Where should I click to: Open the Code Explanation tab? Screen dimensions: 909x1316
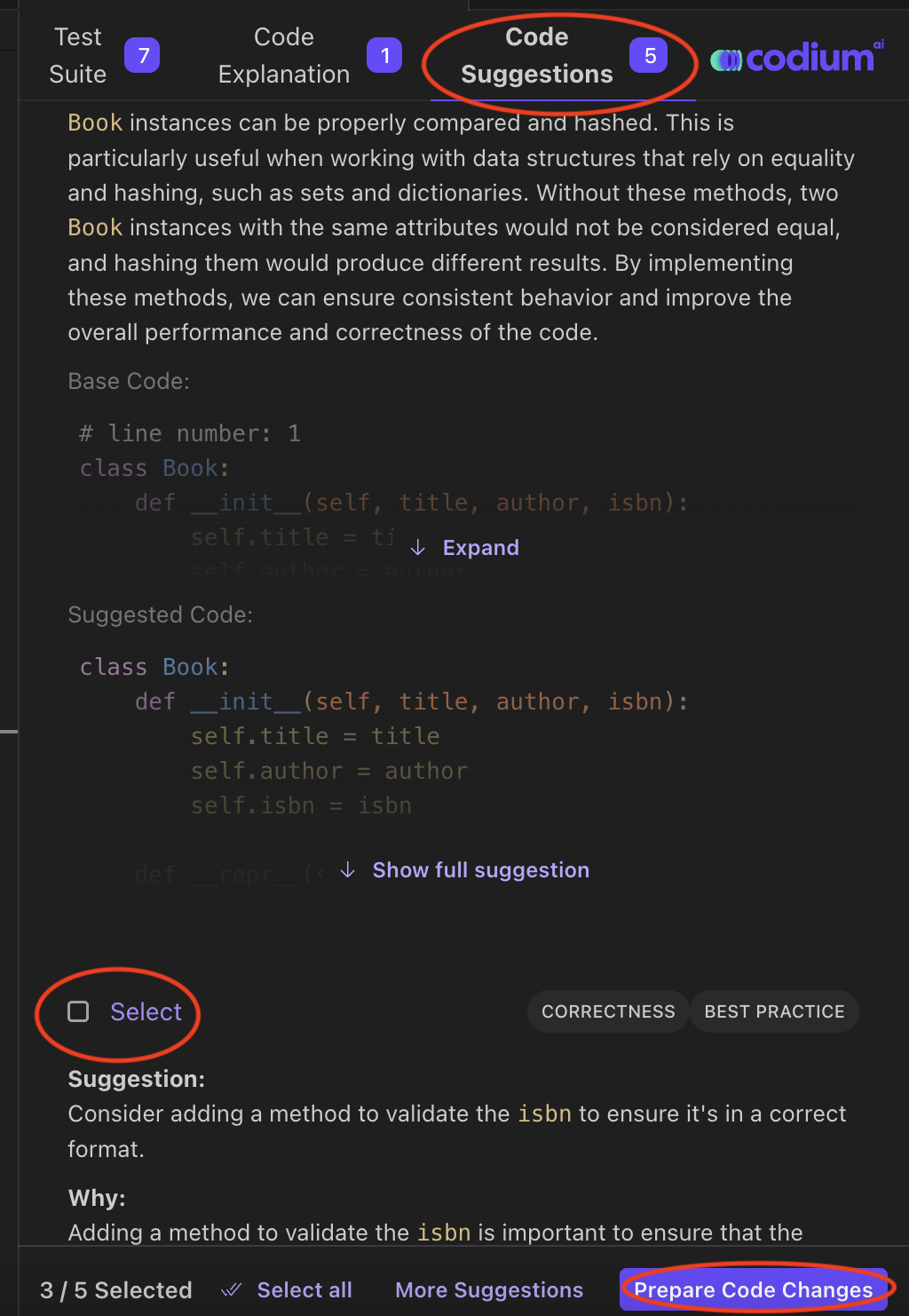pyautogui.click(x=284, y=56)
